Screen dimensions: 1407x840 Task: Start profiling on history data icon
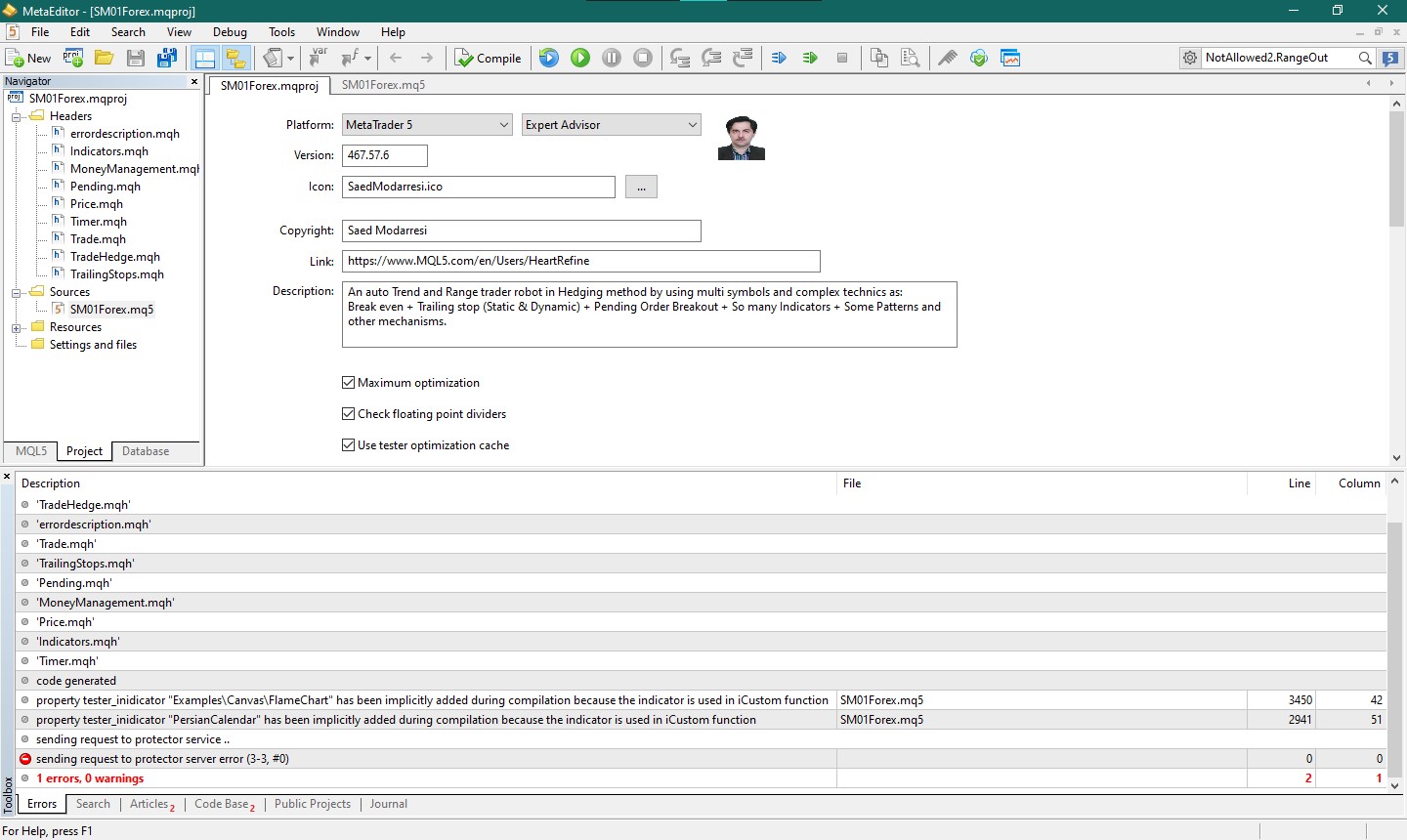tap(810, 58)
